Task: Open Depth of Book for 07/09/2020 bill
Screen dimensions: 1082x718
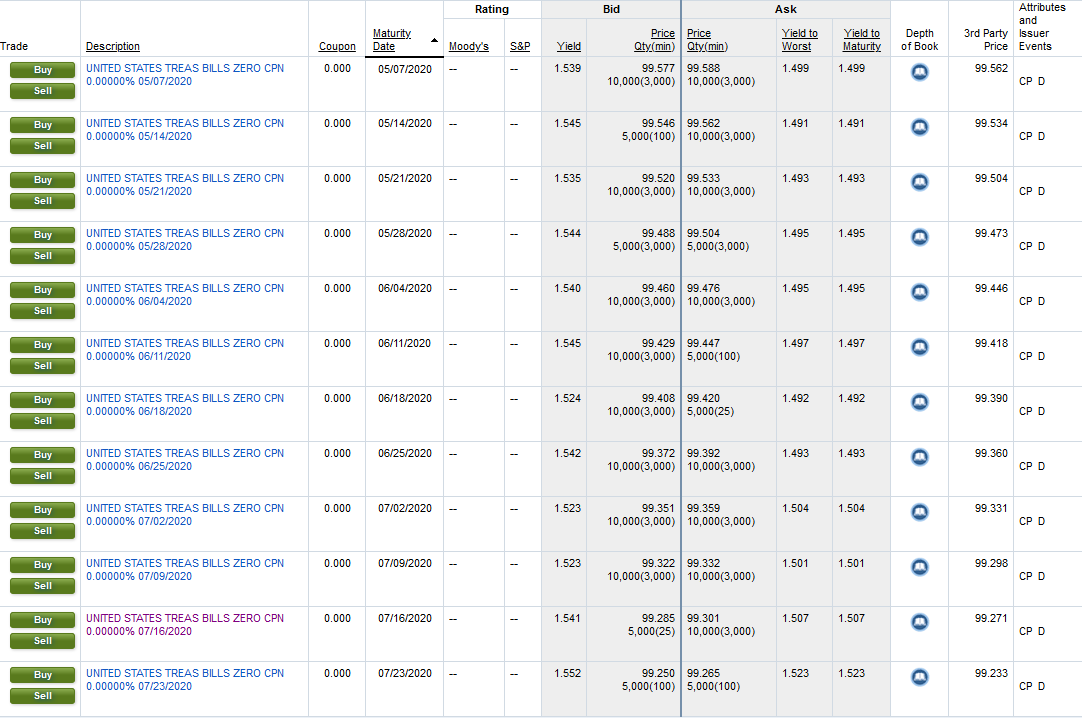Action: pyautogui.click(x=919, y=567)
